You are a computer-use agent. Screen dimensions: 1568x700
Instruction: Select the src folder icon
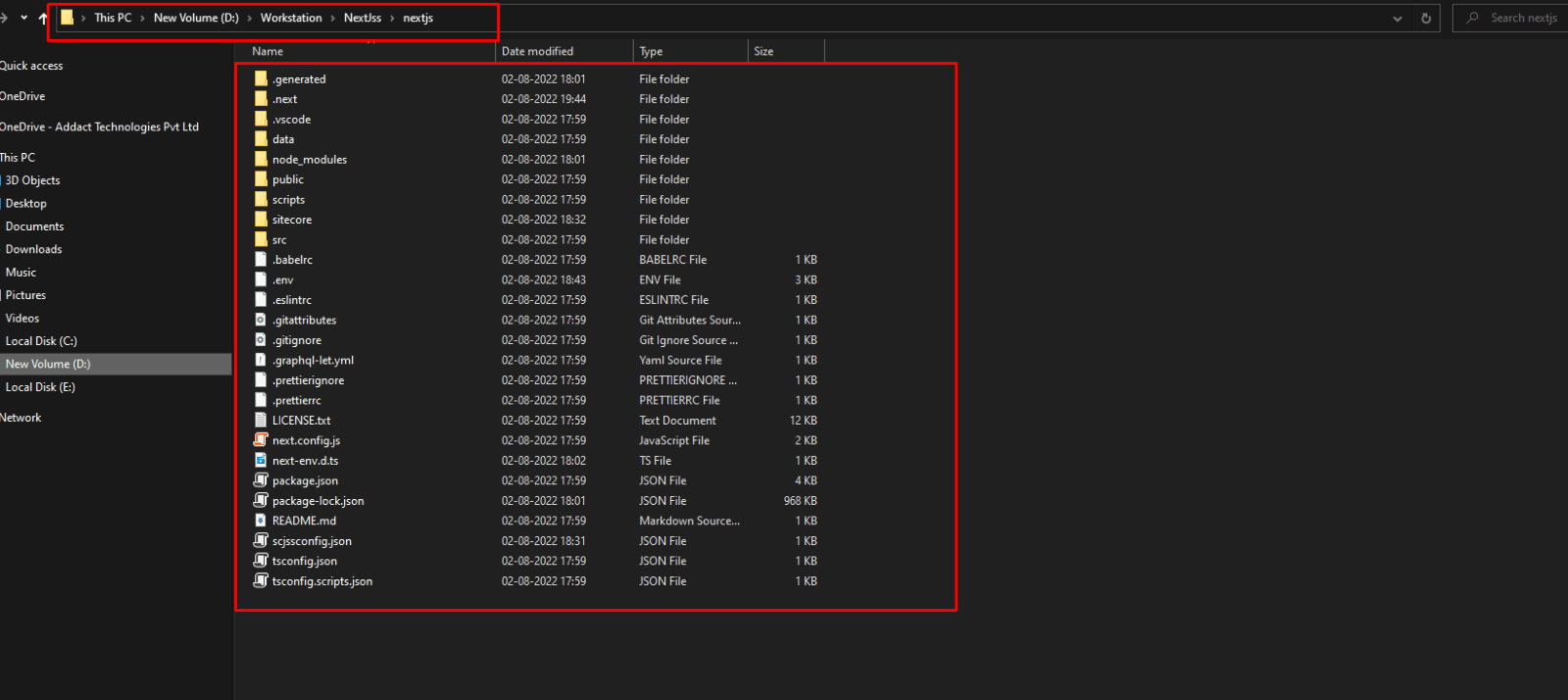261,239
